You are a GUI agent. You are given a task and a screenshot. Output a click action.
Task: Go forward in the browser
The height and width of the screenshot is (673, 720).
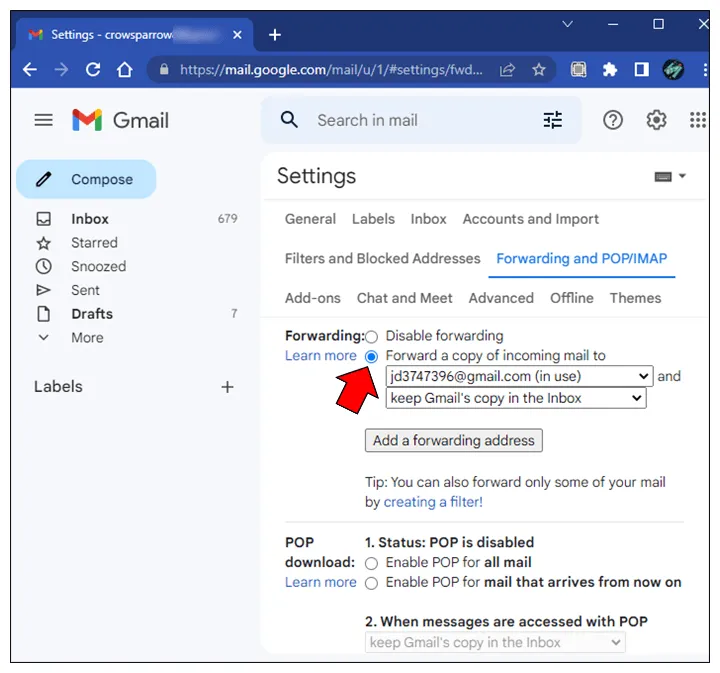coord(61,70)
